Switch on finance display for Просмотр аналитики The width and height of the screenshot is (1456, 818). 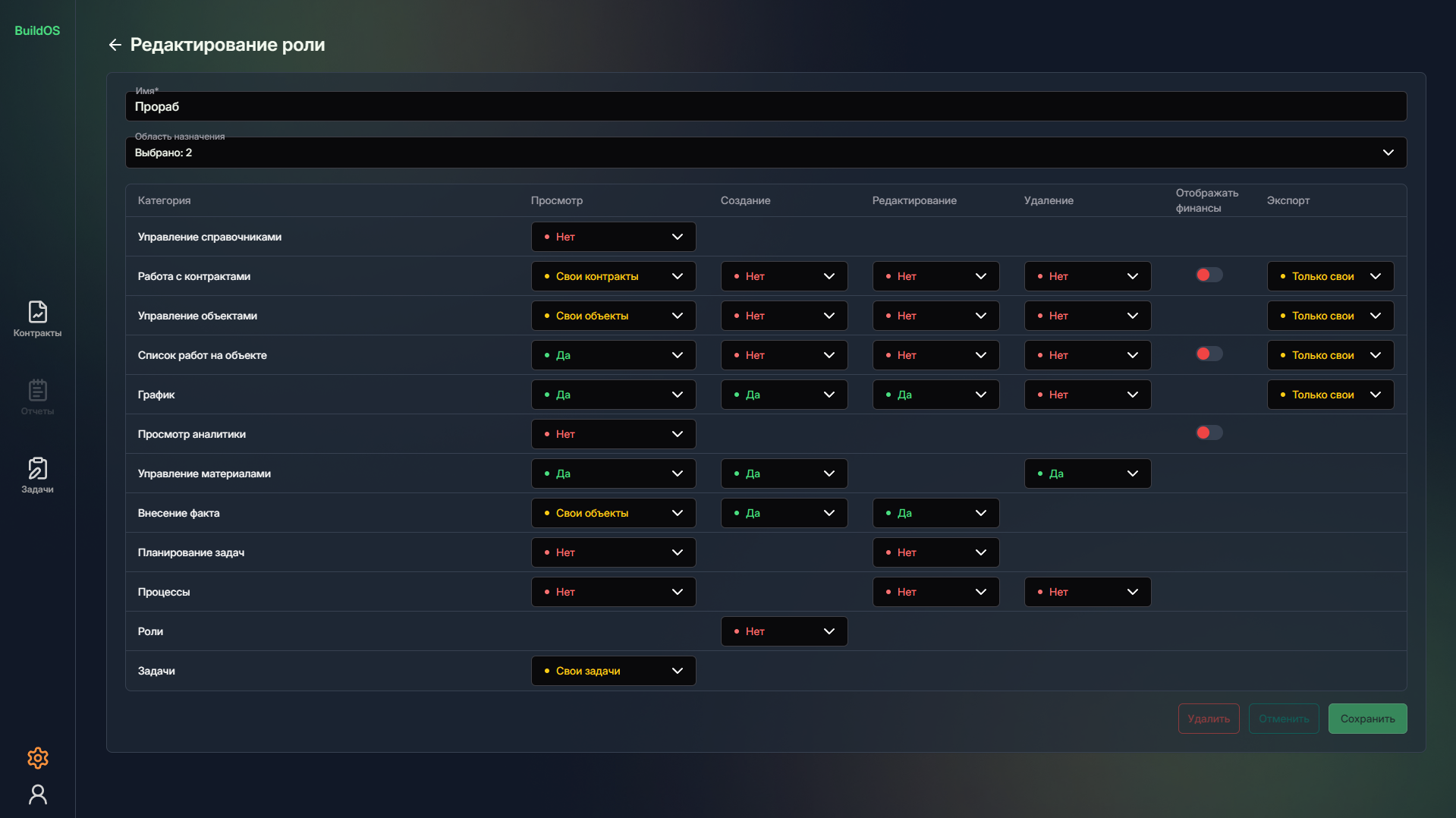point(1209,433)
